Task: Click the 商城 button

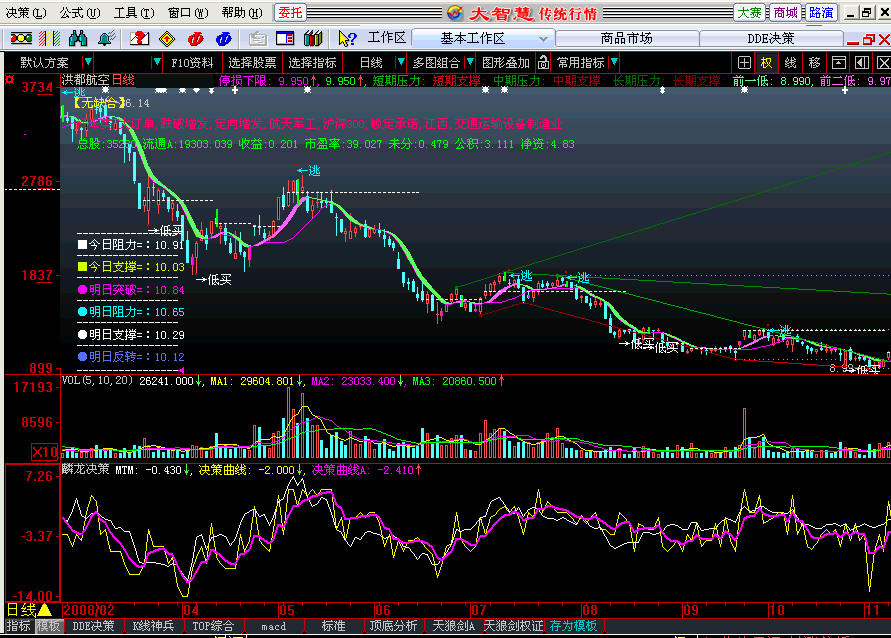Action: (785, 12)
